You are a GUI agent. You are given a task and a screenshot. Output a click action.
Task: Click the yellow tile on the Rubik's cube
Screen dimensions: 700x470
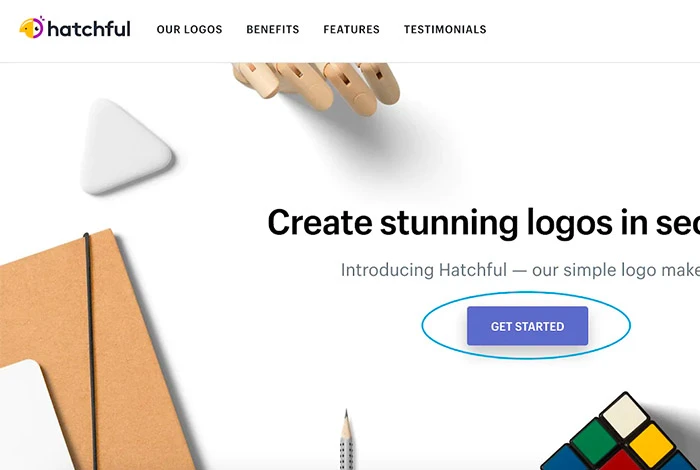pyautogui.click(x=651, y=445)
